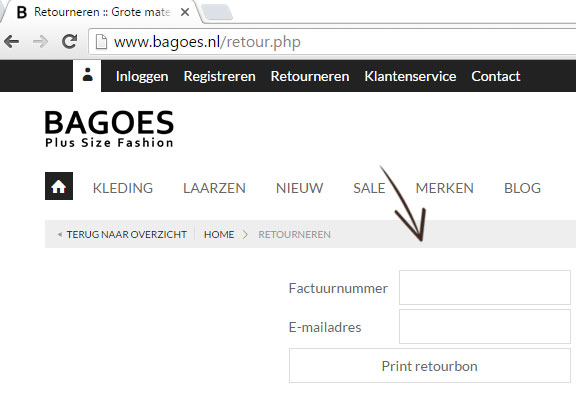Click the browser back arrow
This screenshot has width=576, height=394.
(x=12, y=41)
